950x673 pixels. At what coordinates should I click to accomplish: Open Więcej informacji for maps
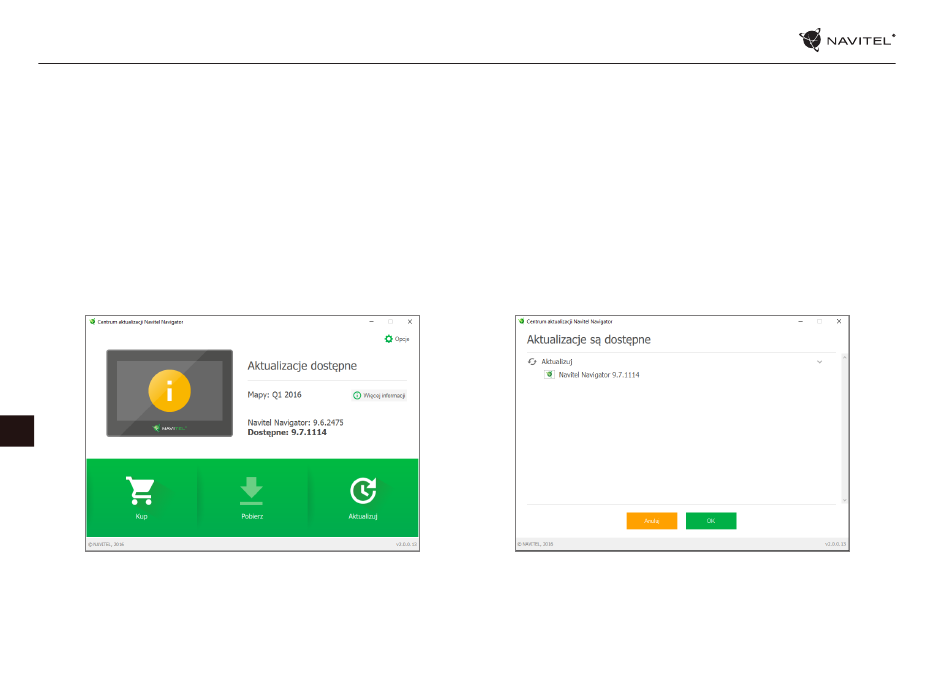[x=379, y=396]
